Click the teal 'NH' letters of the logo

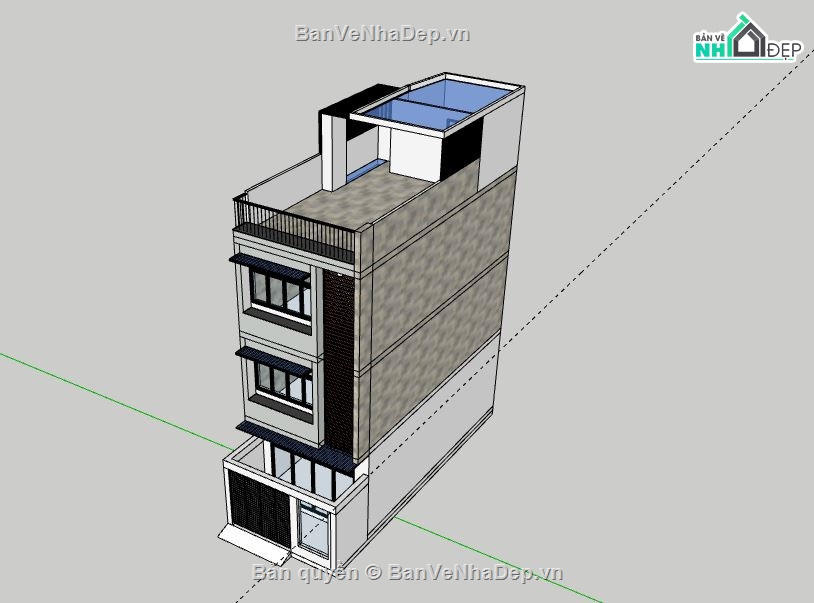[711, 48]
